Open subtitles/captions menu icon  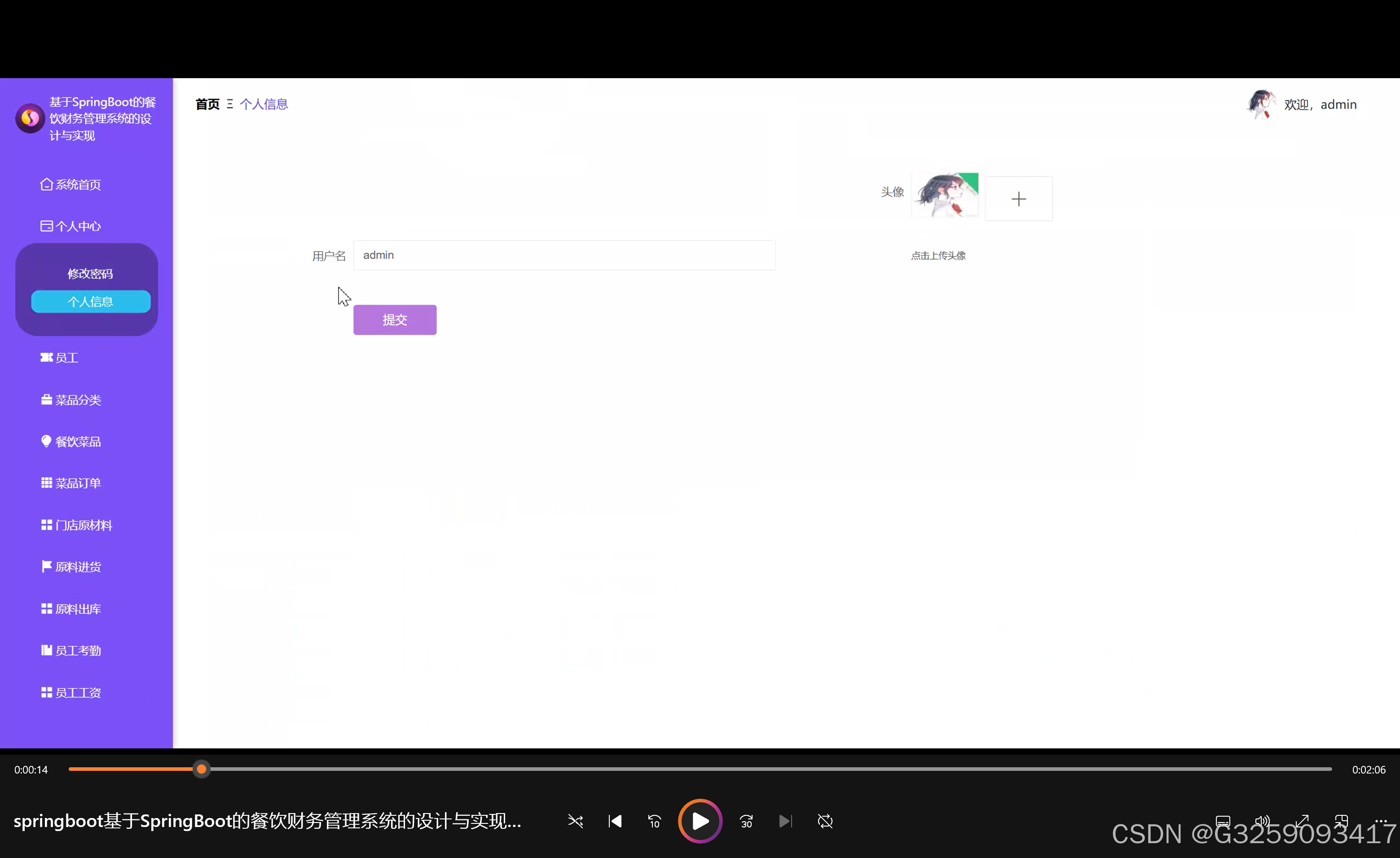[x=1223, y=821]
